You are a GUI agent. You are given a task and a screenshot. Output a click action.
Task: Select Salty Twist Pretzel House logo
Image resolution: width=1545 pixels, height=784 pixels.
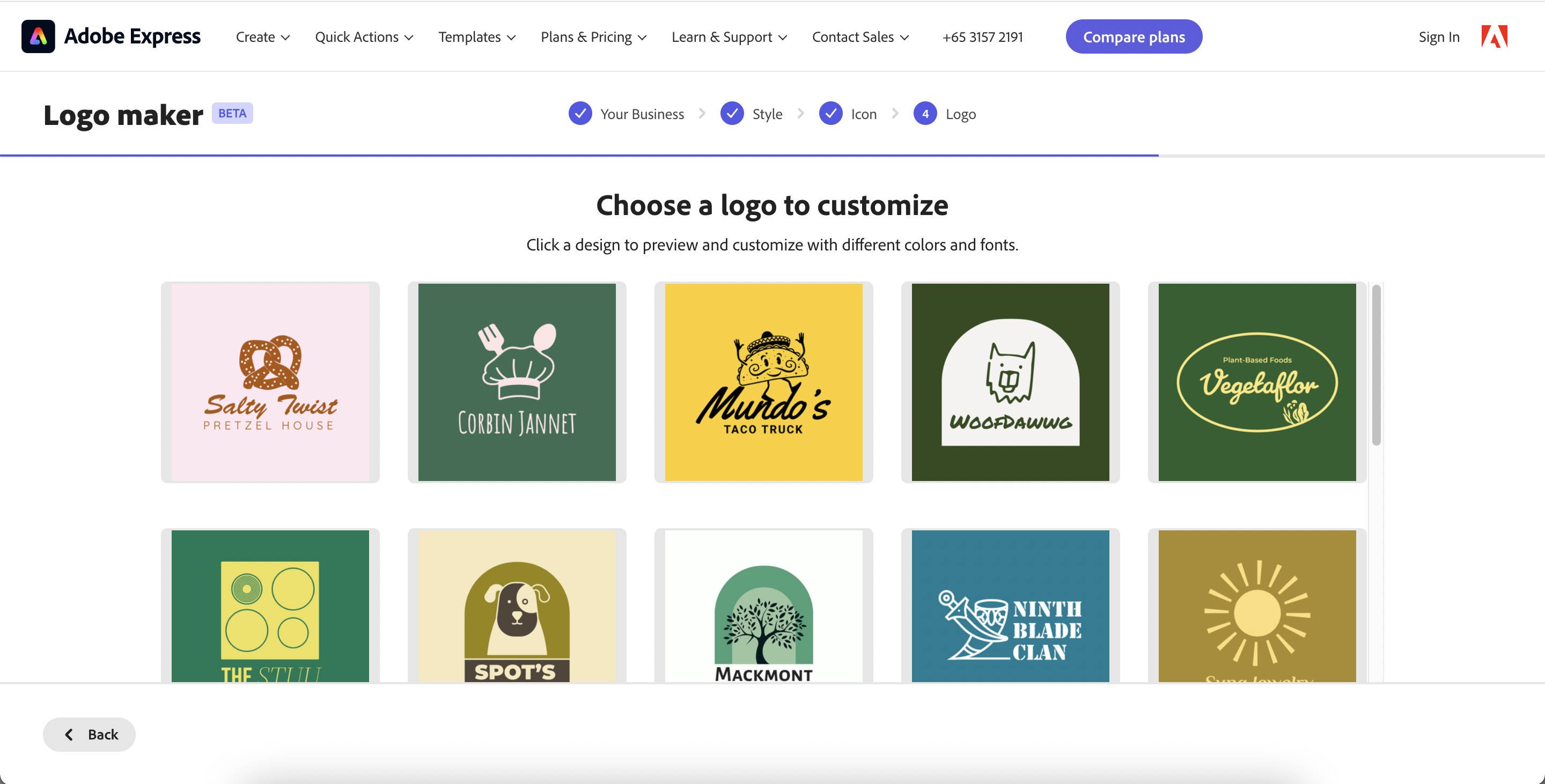pyautogui.click(x=270, y=382)
